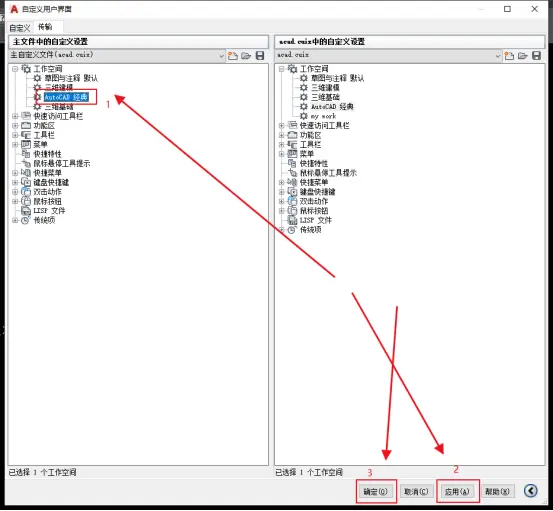Select 鼠标悬停工具提示 in the right tree
This screenshot has height=511, width=553.
pos(328,173)
